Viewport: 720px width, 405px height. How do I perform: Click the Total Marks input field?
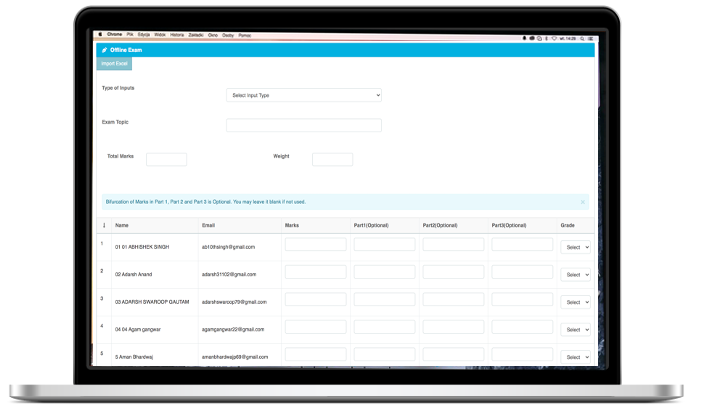166,159
